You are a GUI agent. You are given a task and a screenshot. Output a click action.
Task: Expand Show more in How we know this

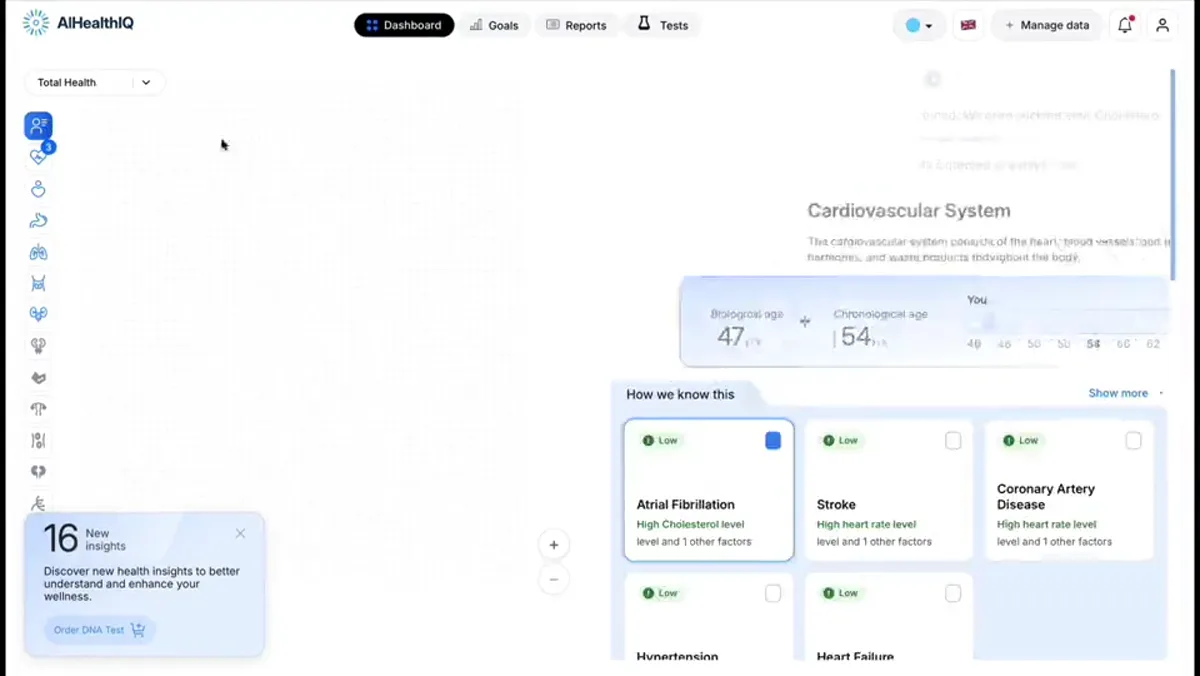pyautogui.click(x=1118, y=393)
